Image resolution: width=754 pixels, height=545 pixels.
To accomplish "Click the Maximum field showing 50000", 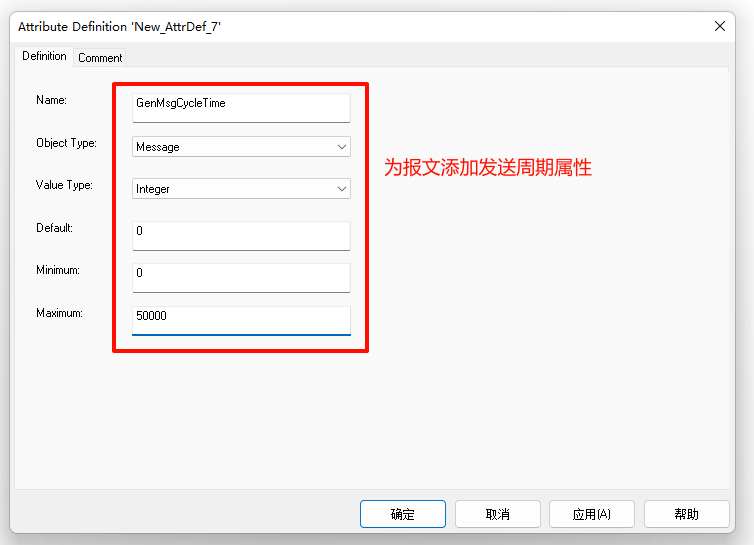I will [241, 320].
